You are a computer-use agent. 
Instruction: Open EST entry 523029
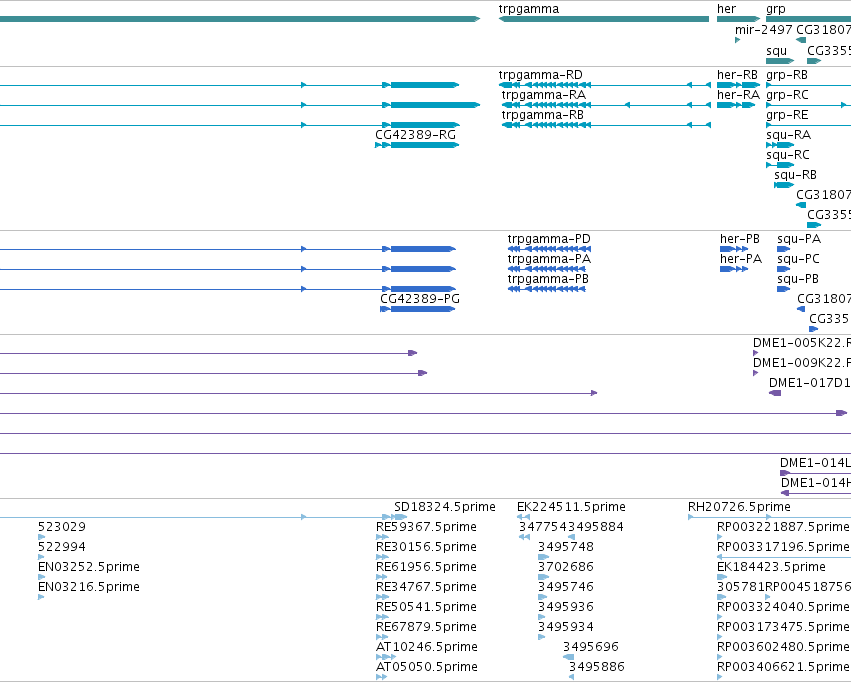tap(62, 527)
